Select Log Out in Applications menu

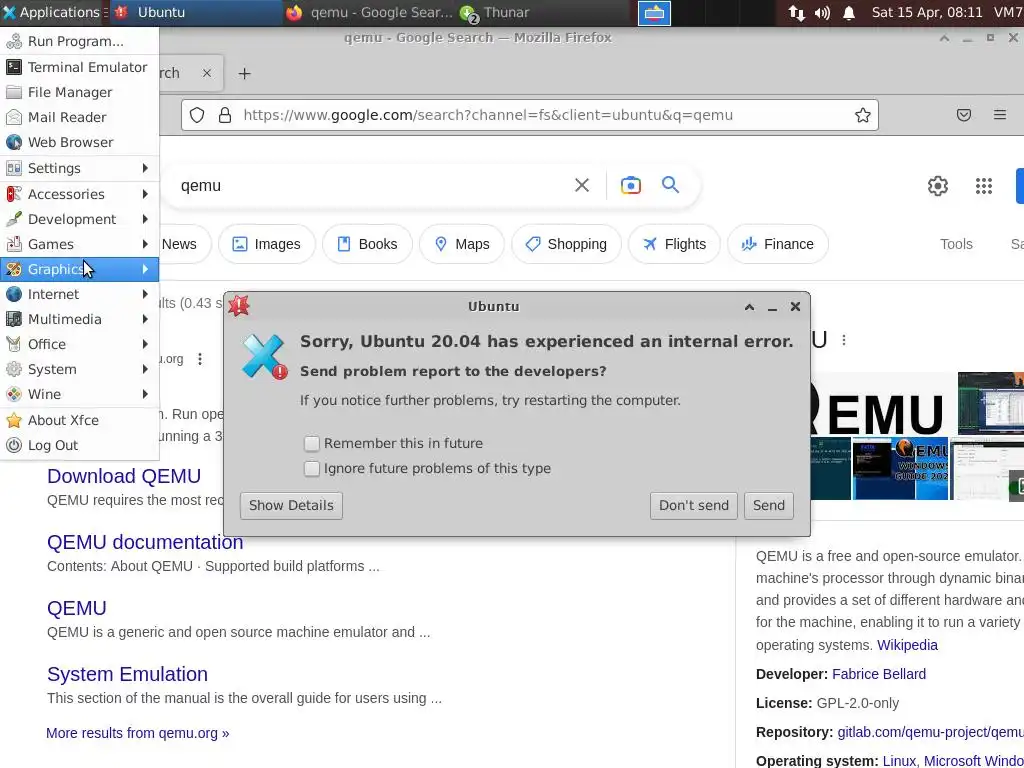tap(79, 445)
